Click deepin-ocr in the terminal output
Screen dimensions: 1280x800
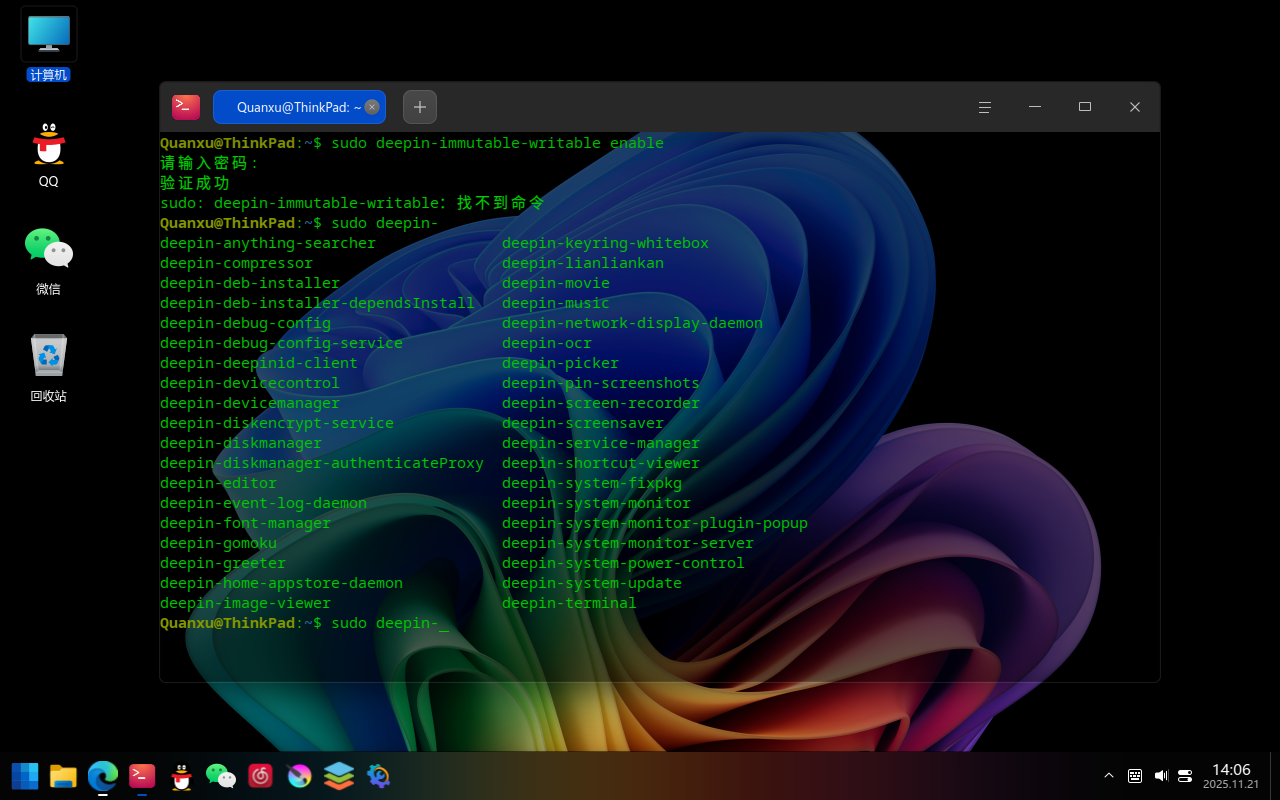click(x=547, y=343)
